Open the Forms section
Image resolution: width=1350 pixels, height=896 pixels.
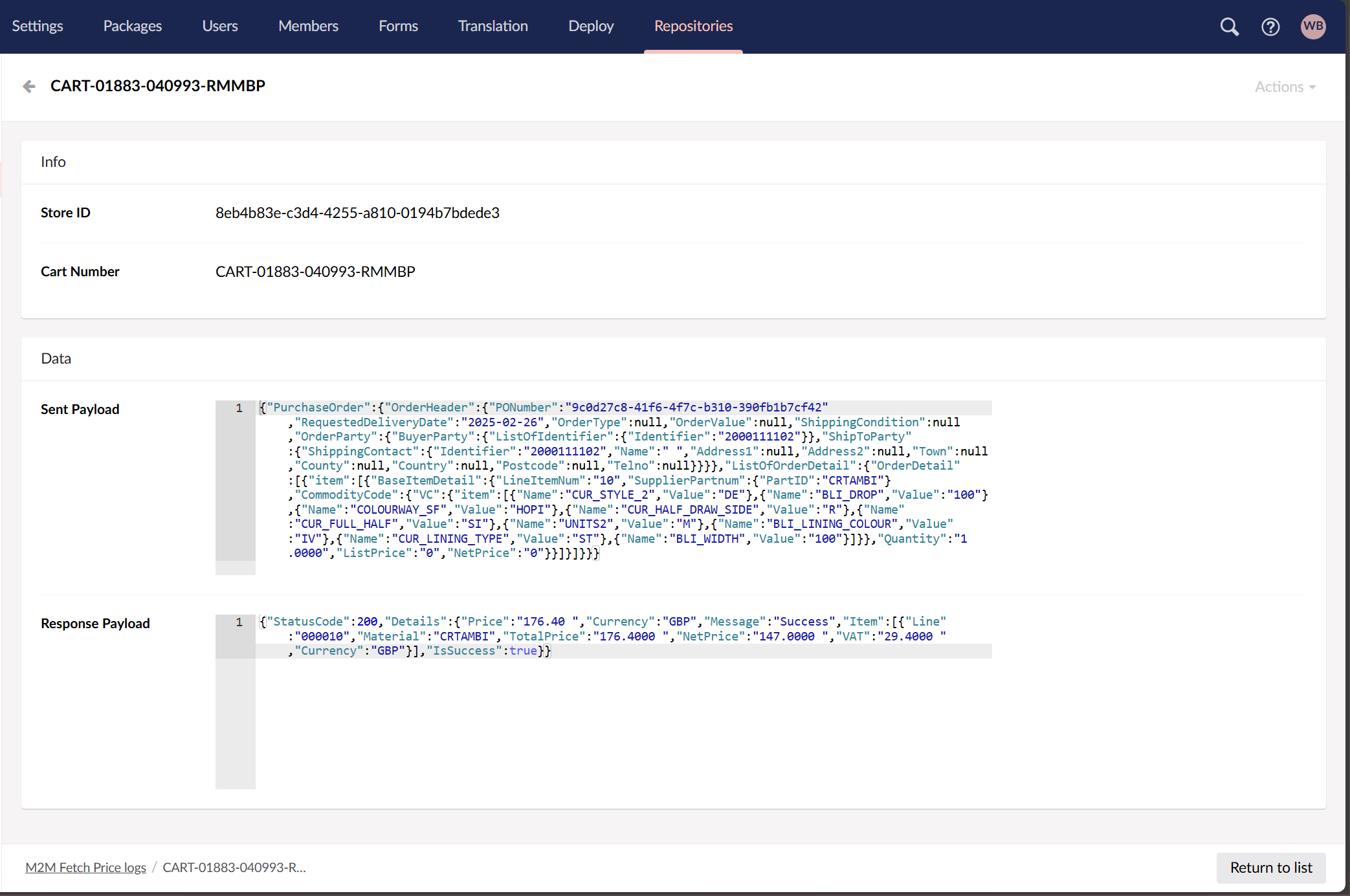[399, 26]
